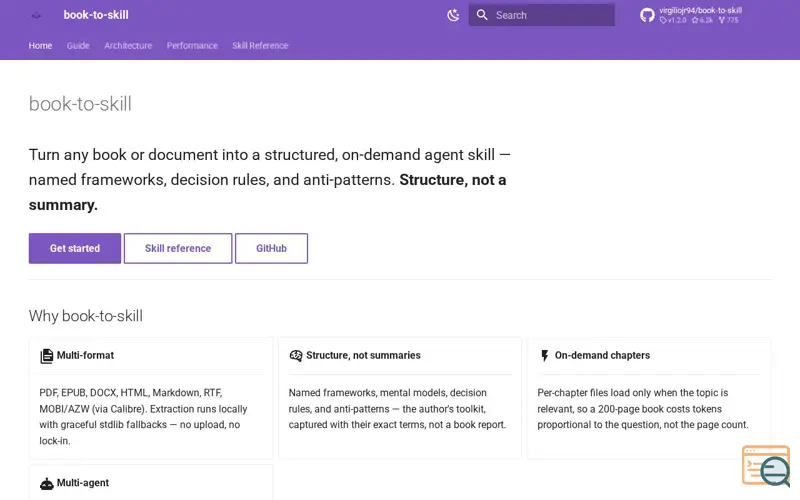Toggle dark mode with moon icon
Image resolution: width=800 pixels, height=500 pixels.
pyautogui.click(x=453, y=15)
